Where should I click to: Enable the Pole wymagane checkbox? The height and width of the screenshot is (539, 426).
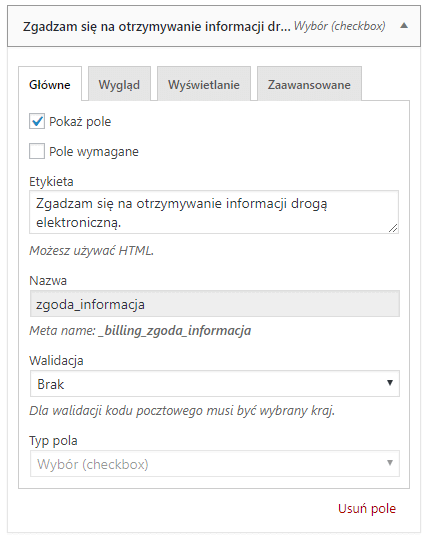(x=37, y=151)
